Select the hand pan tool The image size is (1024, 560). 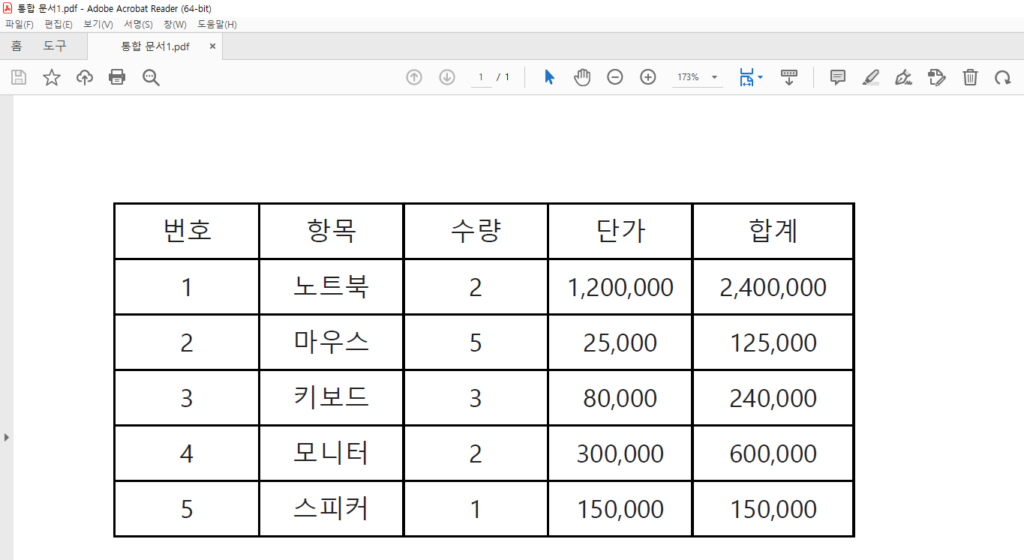tap(582, 77)
